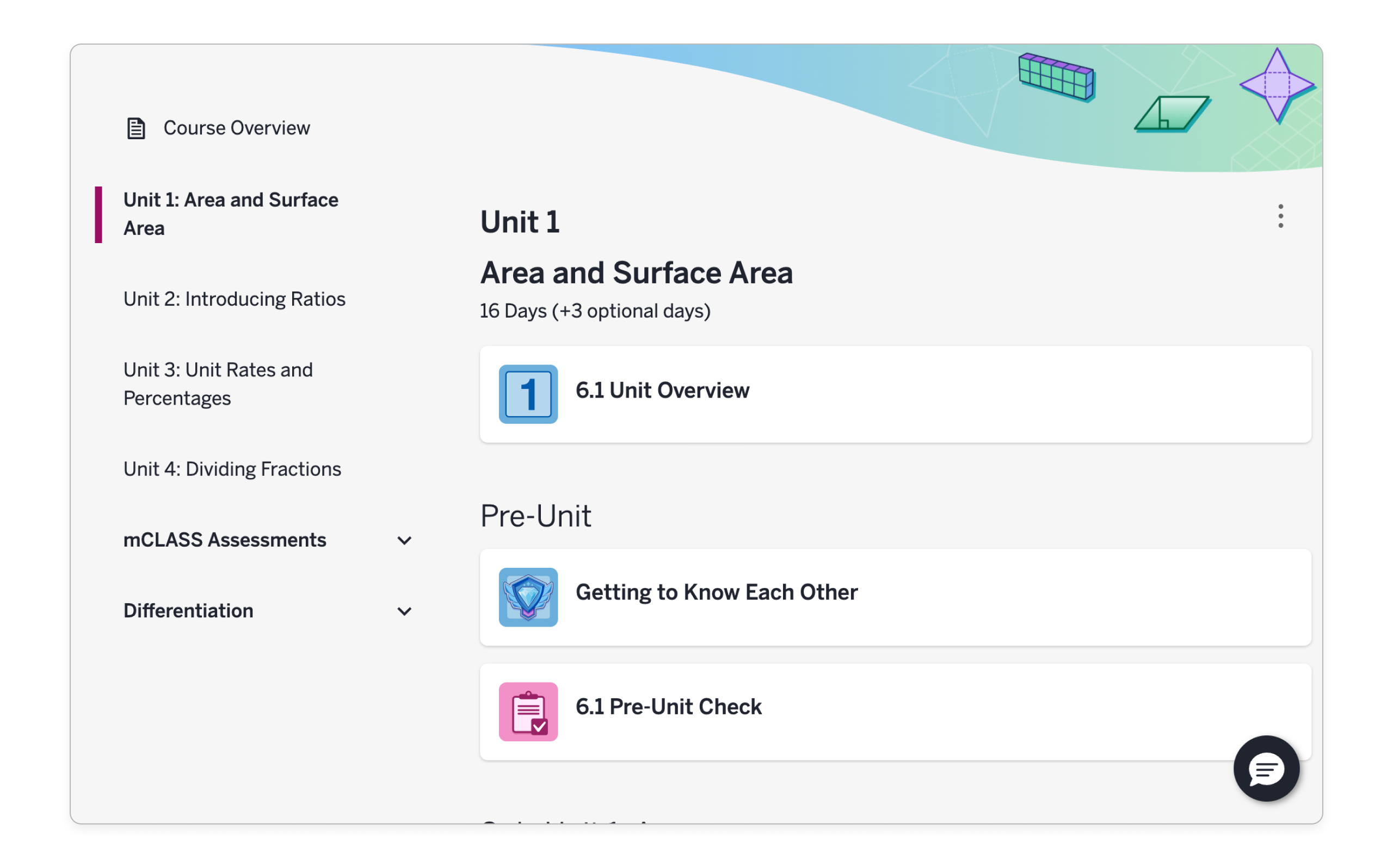Click the 16 Days duration text
Viewport: 1393px width, 868px height.
[x=595, y=311]
